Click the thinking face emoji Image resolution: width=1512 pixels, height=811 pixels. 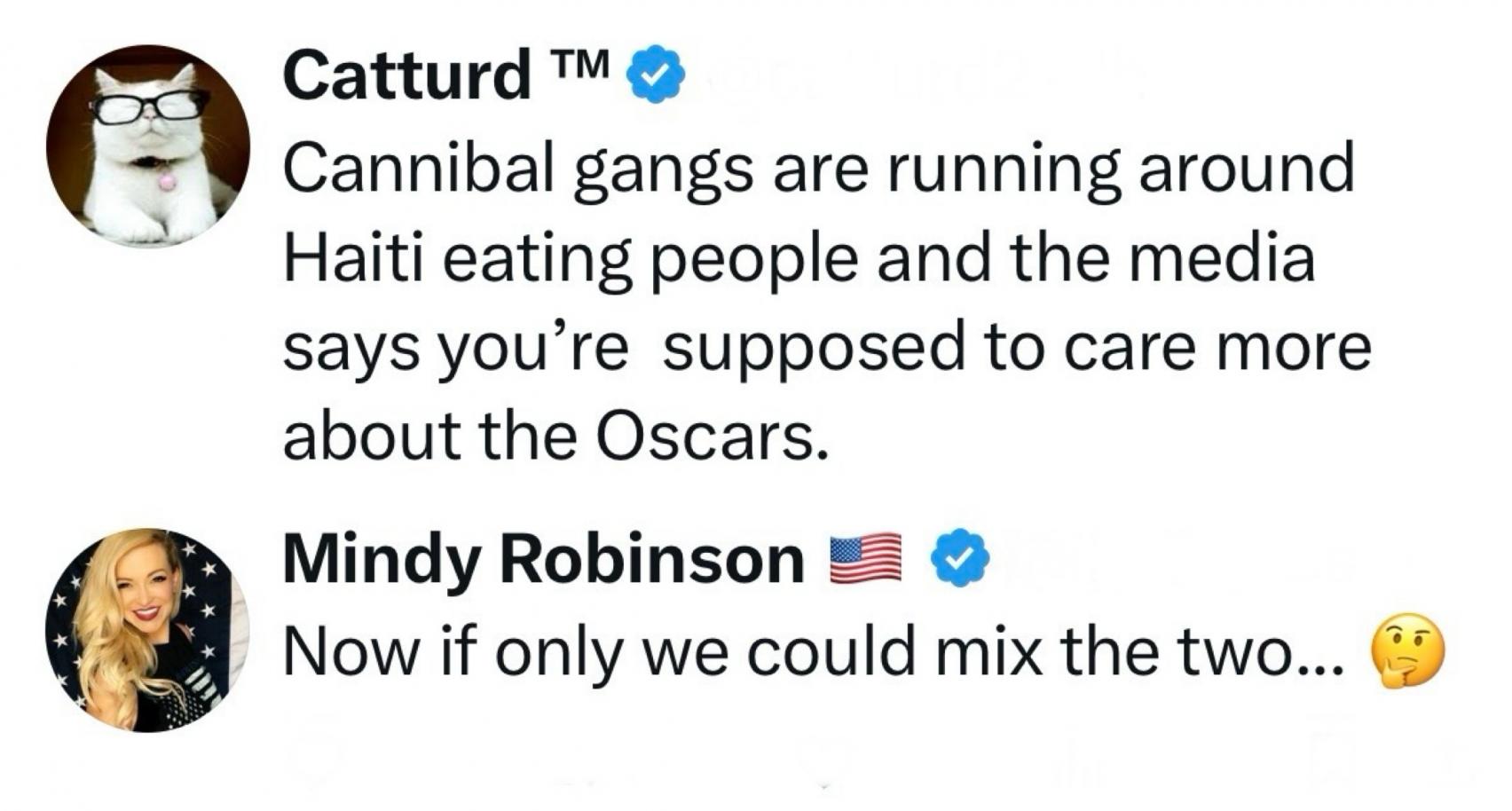[1408, 654]
